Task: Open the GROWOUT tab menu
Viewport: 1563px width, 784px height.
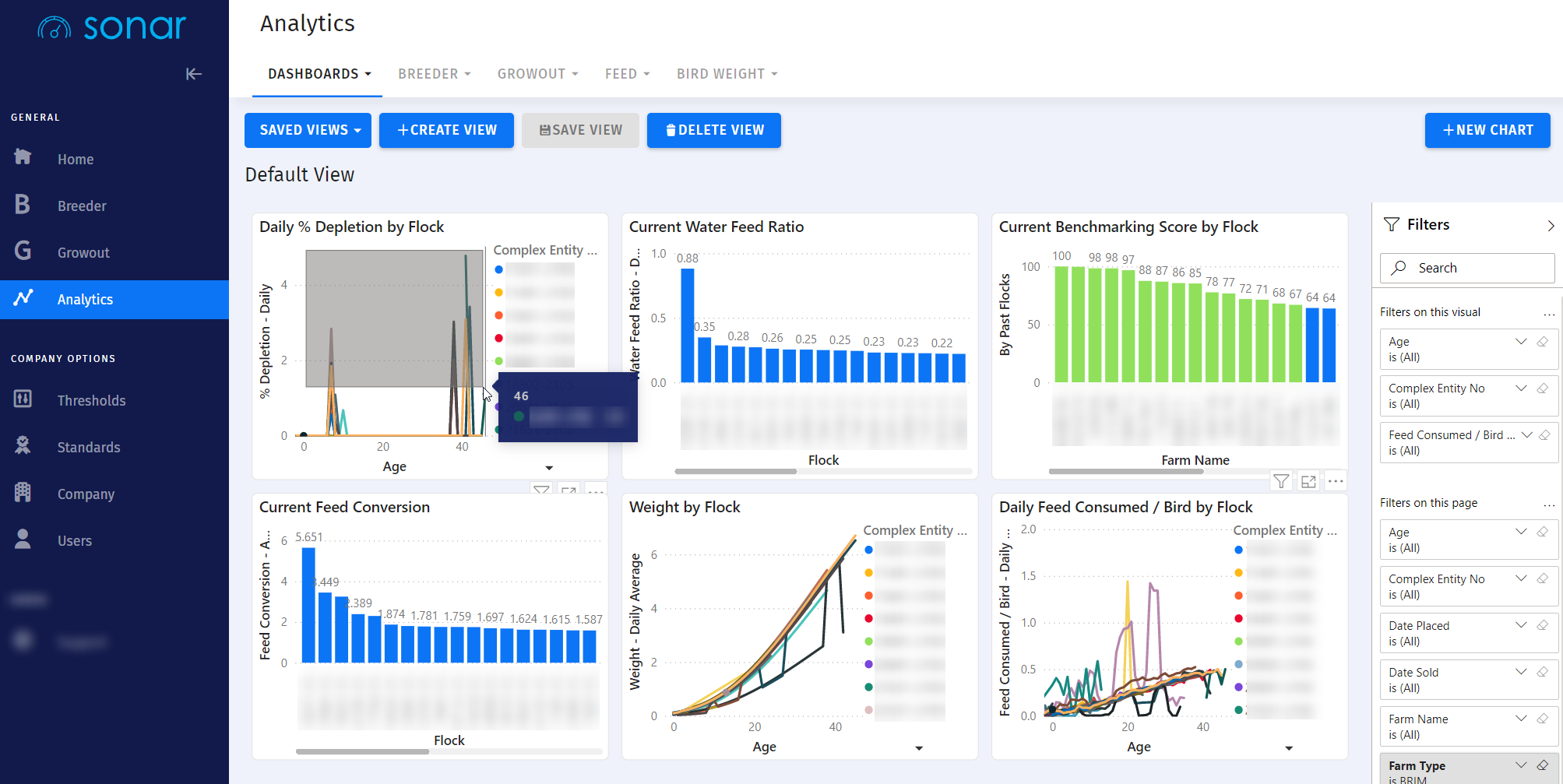Action: tap(538, 74)
